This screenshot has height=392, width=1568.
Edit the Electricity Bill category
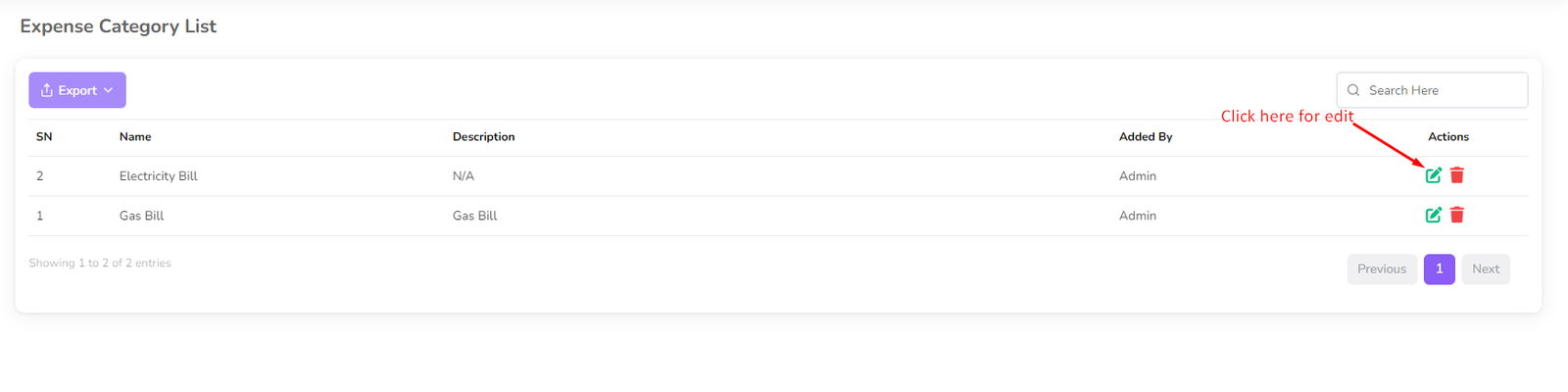tap(1433, 175)
